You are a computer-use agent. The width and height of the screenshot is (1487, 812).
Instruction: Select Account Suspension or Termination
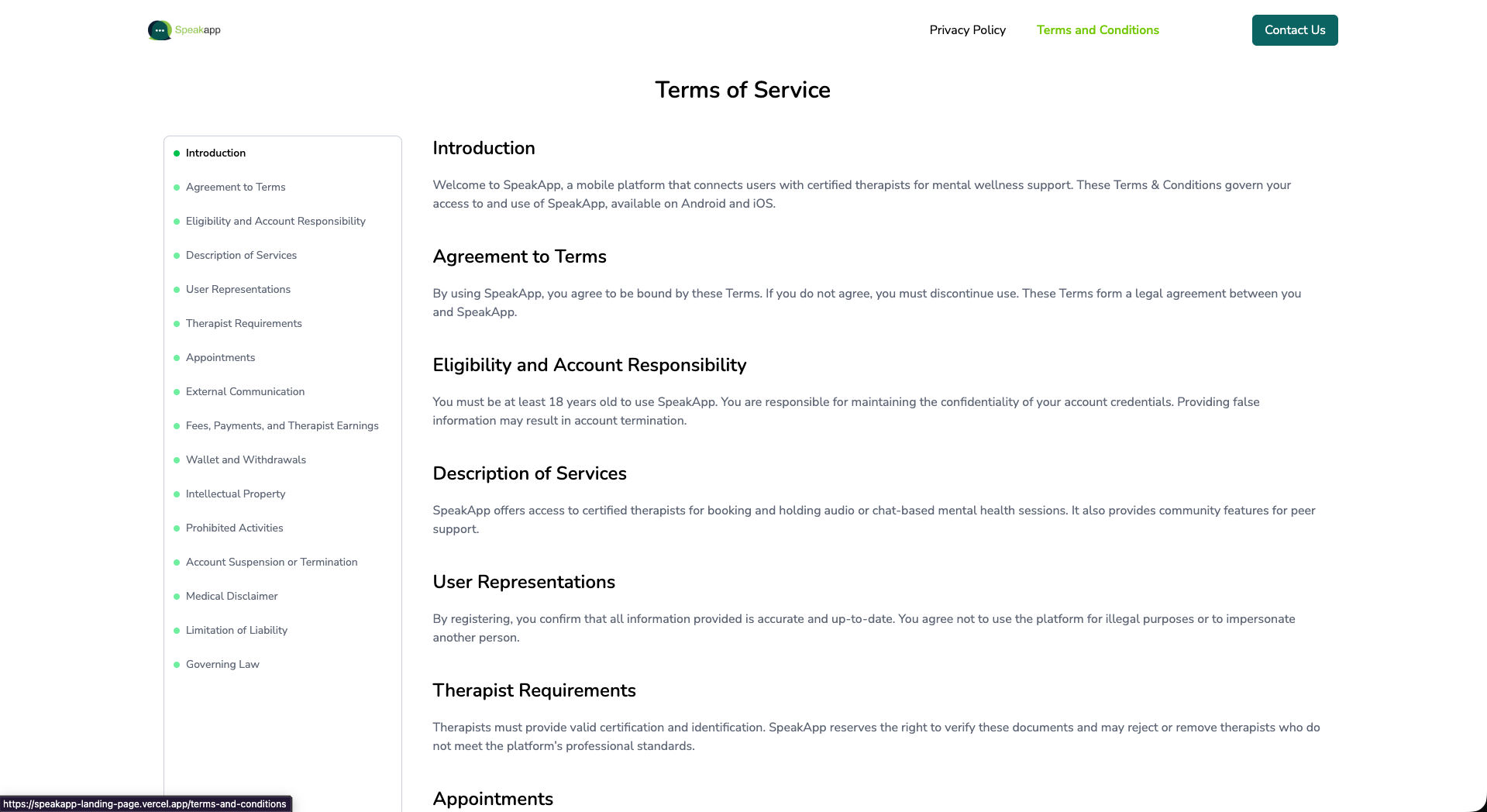pyautogui.click(x=271, y=562)
